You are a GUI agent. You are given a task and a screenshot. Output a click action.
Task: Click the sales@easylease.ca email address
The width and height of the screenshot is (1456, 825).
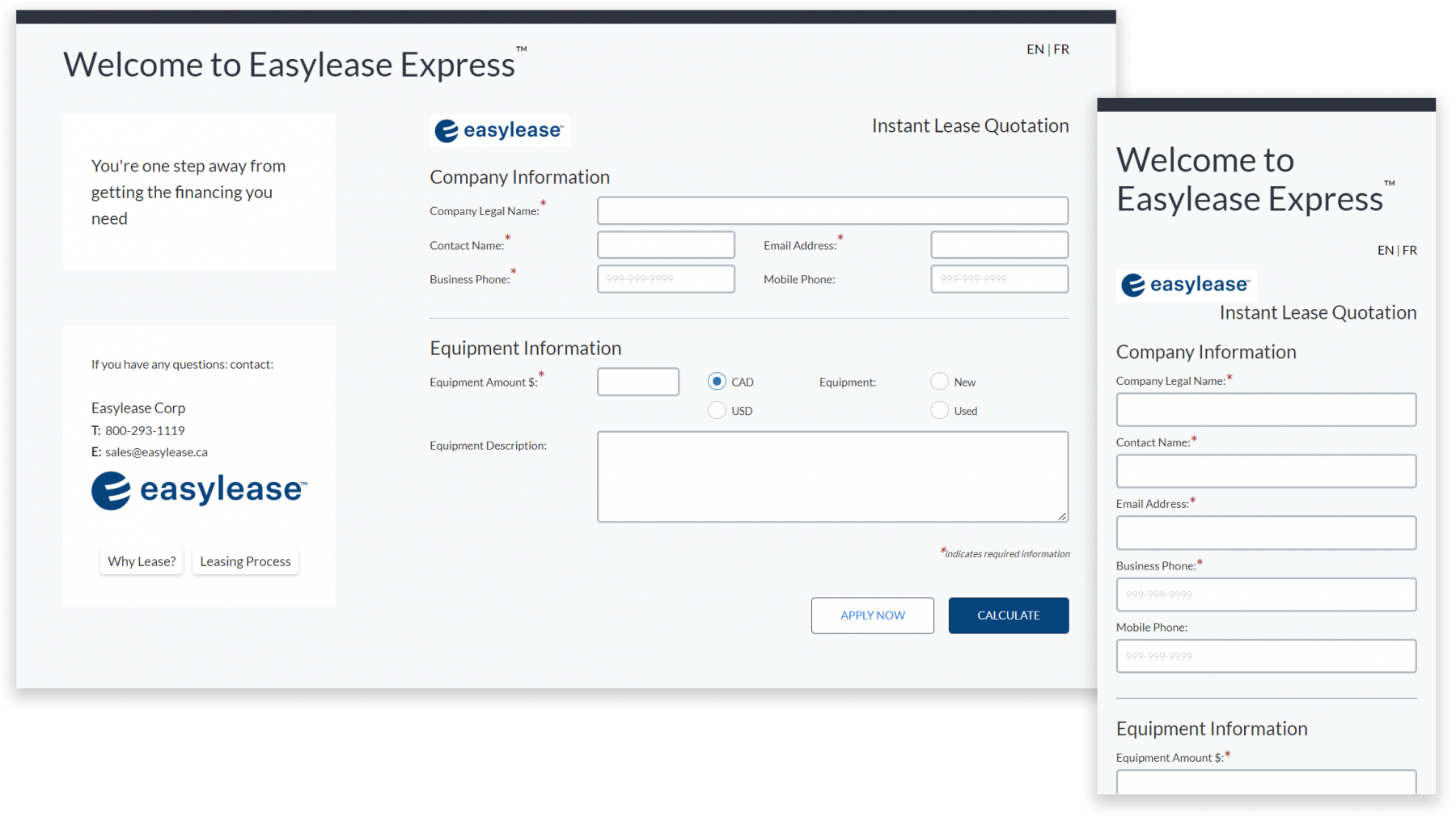pyautogui.click(x=155, y=451)
